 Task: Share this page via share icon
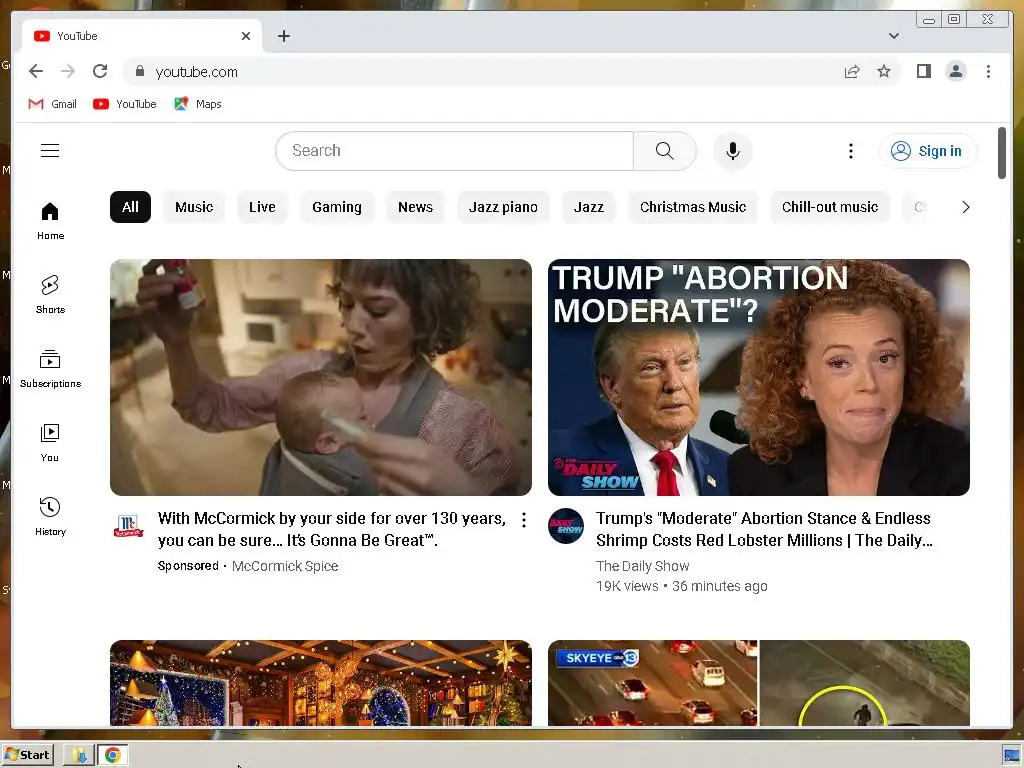(x=852, y=72)
